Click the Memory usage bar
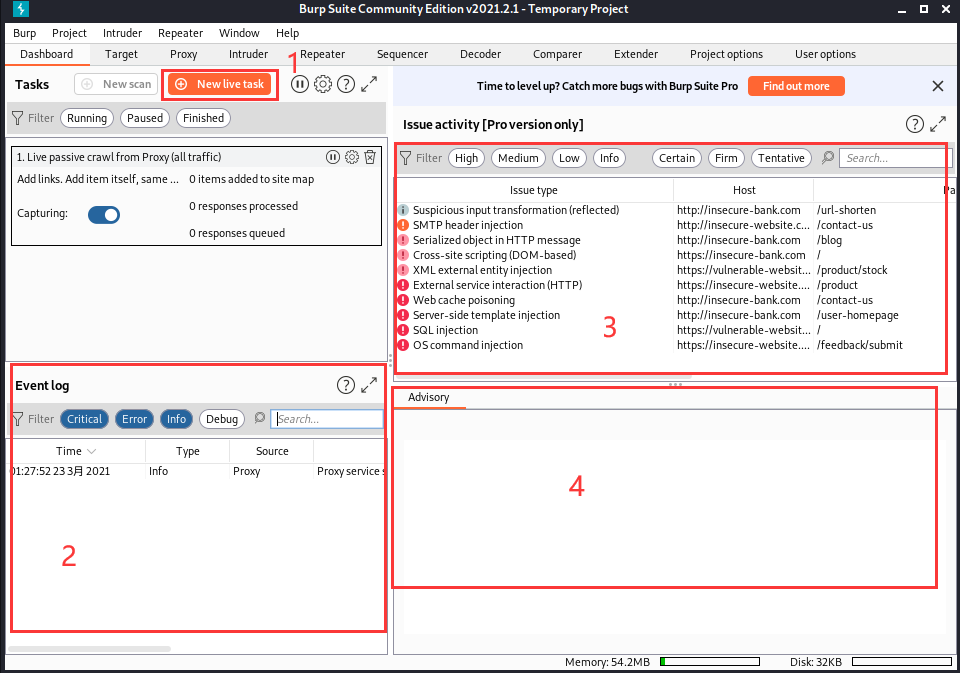960x673 pixels. [x=710, y=661]
